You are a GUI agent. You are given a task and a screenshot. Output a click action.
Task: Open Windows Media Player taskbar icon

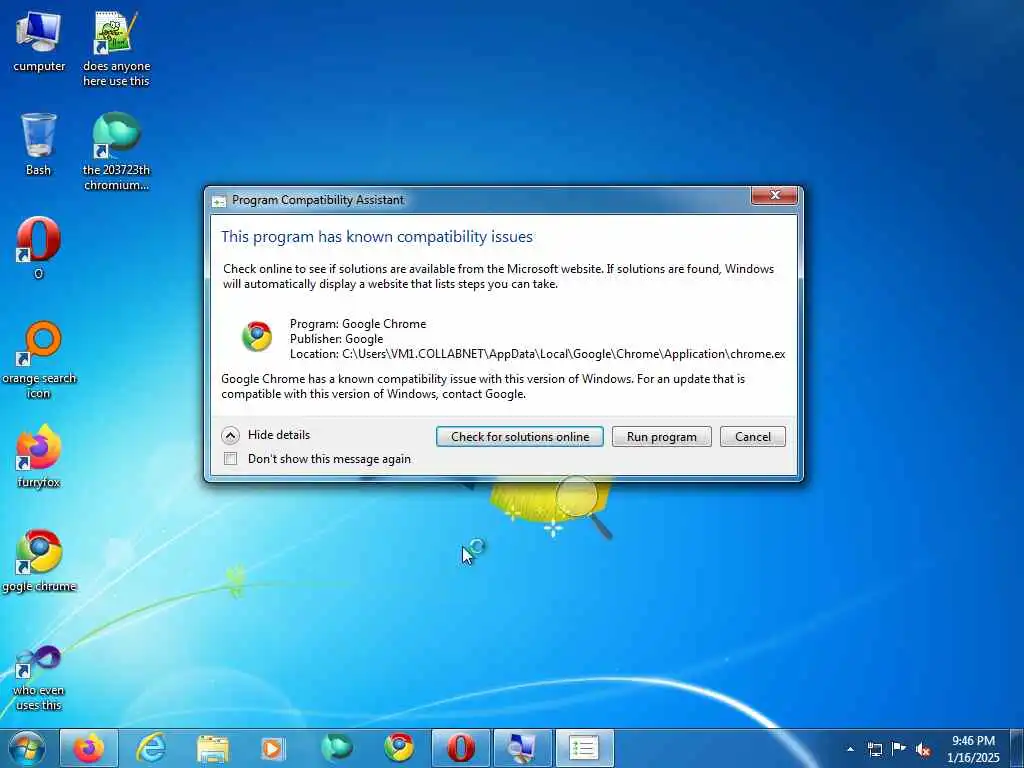pos(273,748)
